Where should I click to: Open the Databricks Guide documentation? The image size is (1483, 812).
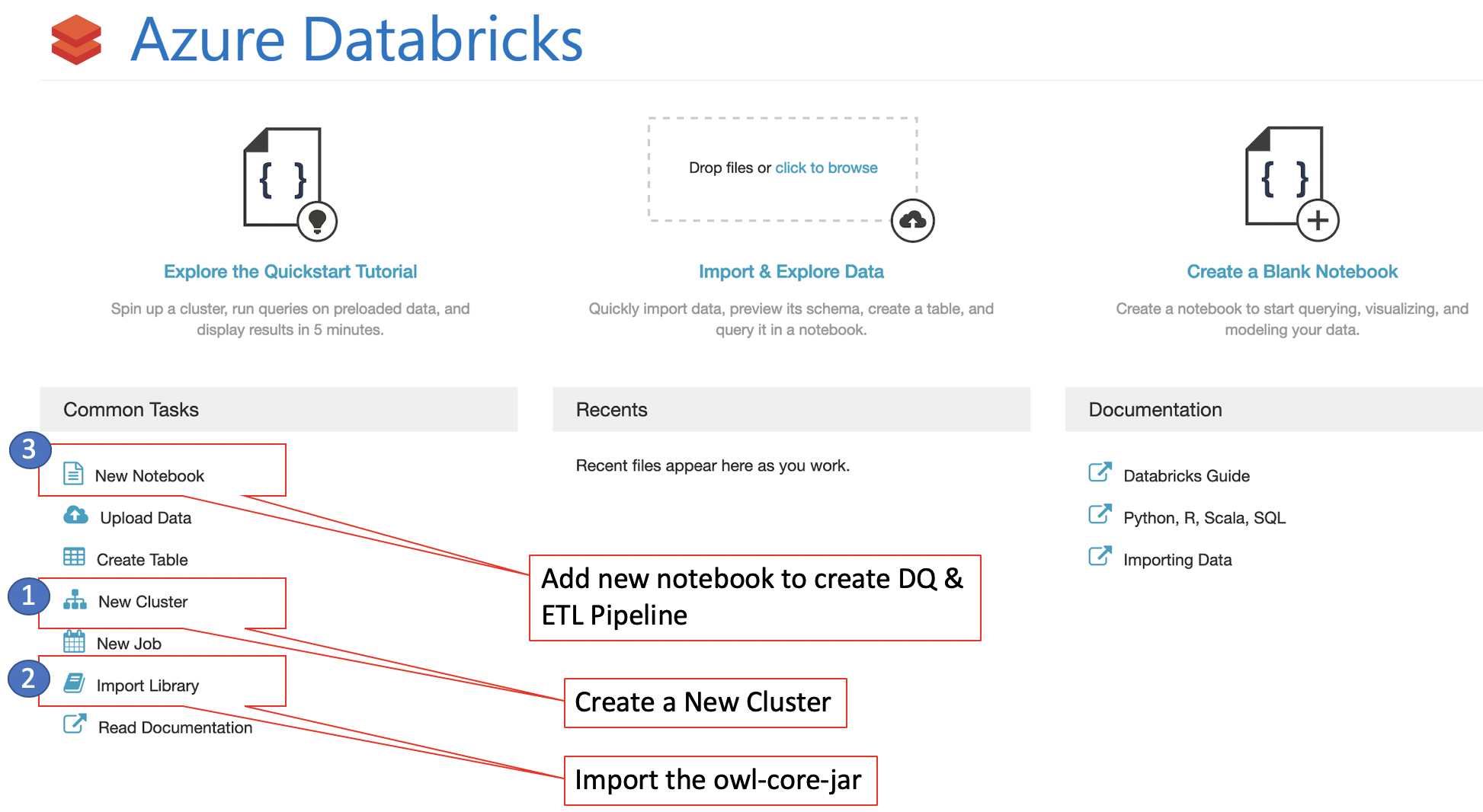point(1187,476)
